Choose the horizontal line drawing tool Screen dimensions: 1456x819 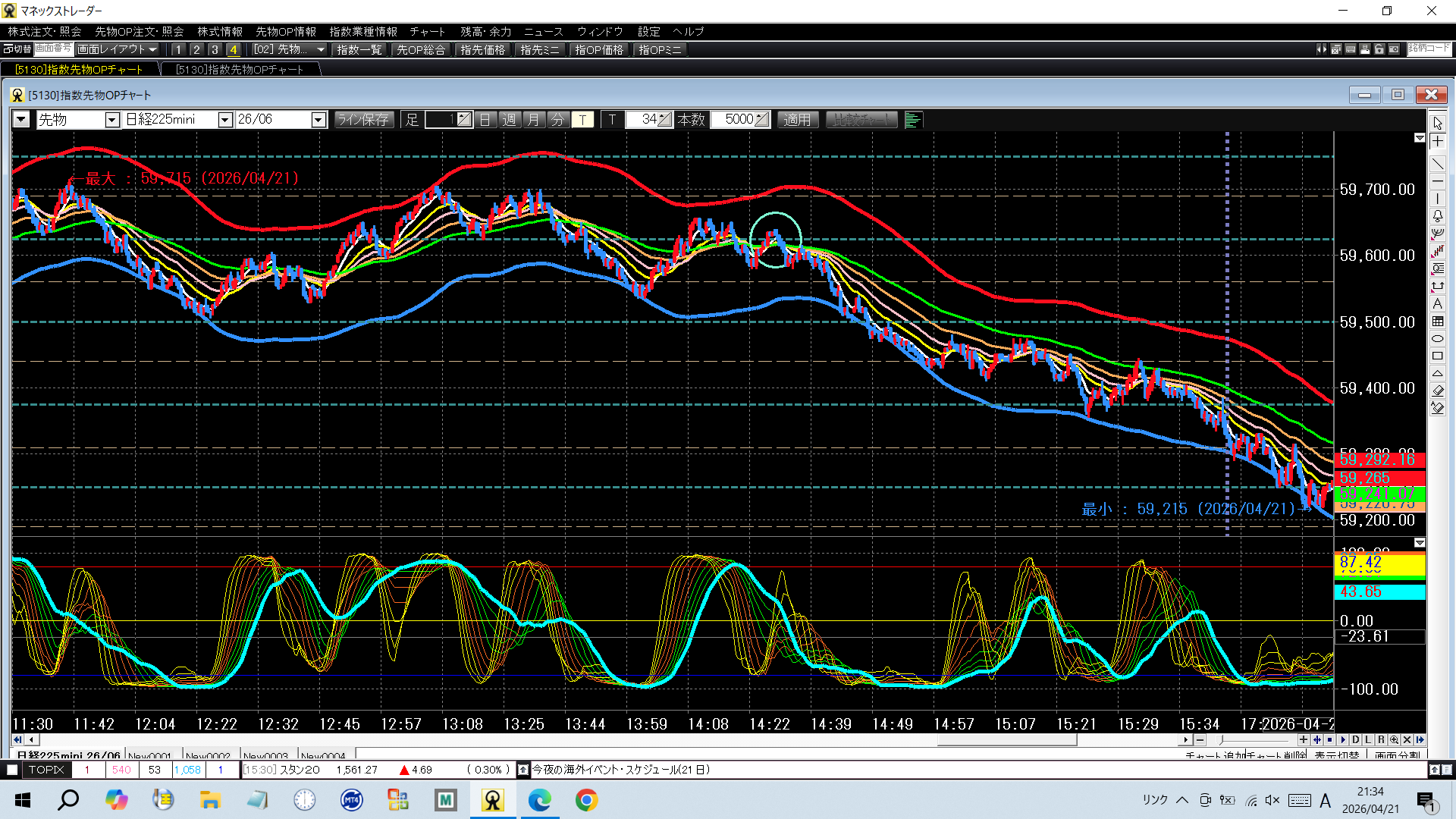click(1437, 182)
